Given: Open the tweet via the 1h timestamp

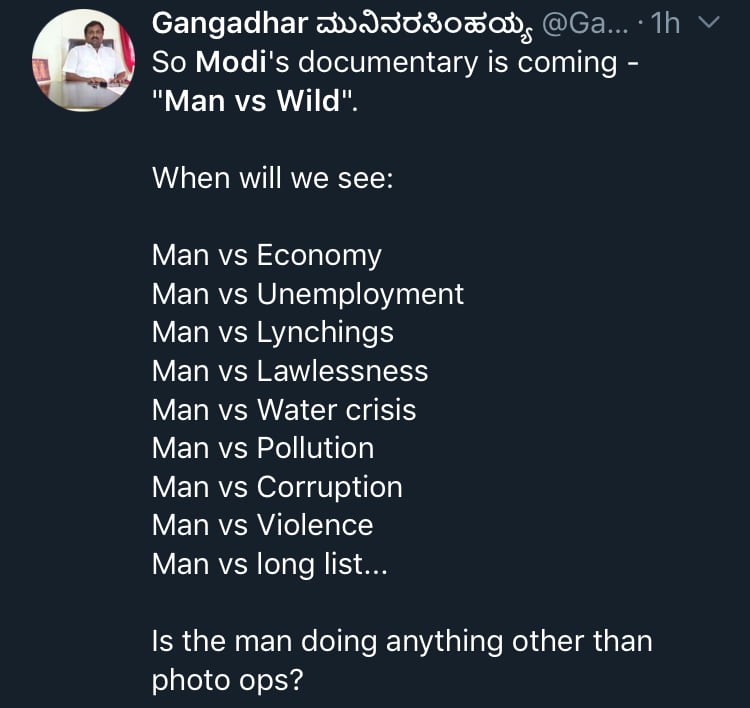Looking at the screenshot, I should coord(664,23).
